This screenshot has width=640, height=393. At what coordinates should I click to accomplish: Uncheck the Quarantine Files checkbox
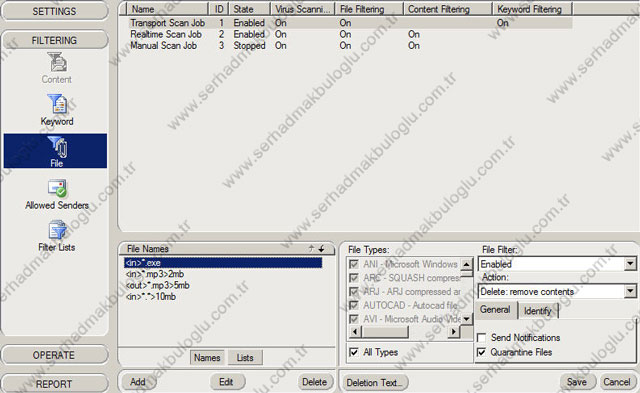[x=482, y=352]
